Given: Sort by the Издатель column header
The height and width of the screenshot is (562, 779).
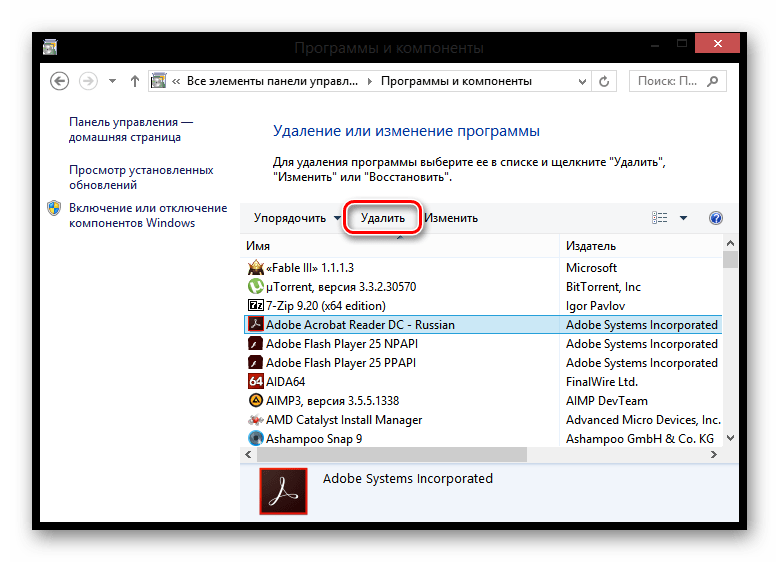Looking at the screenshot, I should (641, 245).
